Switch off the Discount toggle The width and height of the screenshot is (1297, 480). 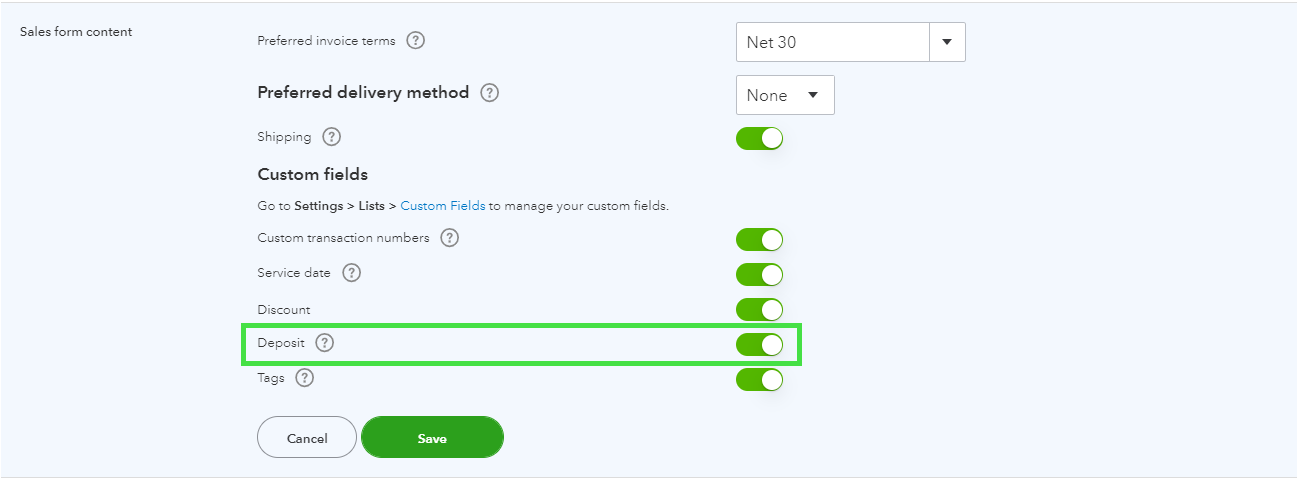click(759, 310)
